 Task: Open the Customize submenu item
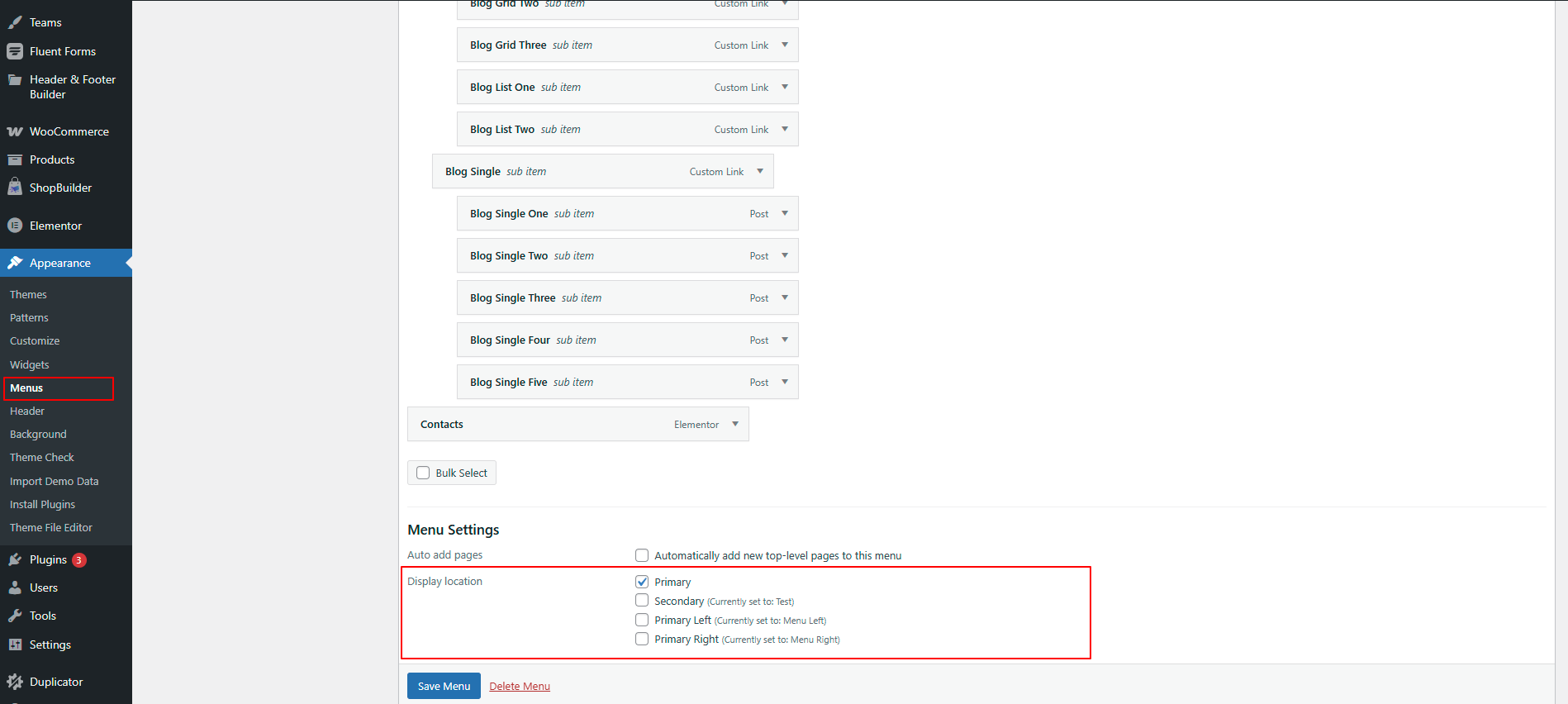click(35, 340)
